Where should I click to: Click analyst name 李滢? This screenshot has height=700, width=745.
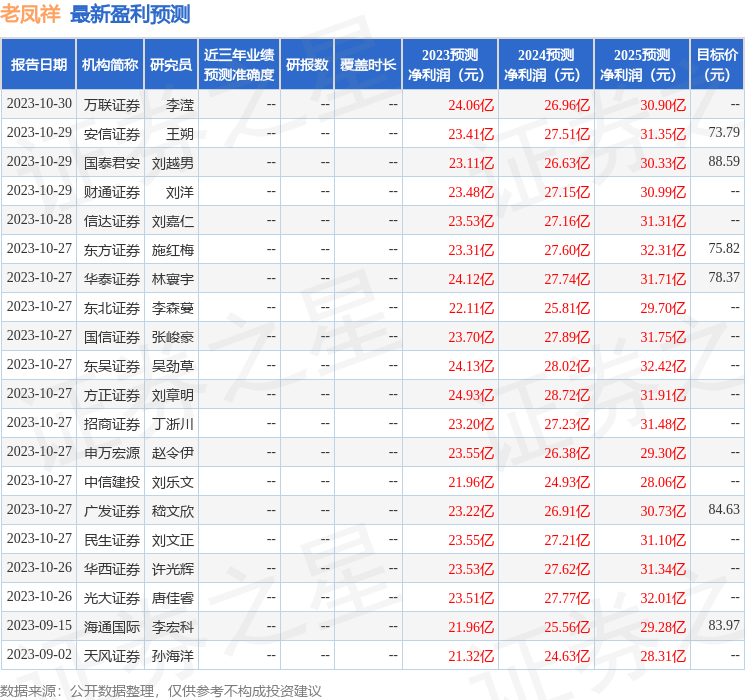point(180,105)
